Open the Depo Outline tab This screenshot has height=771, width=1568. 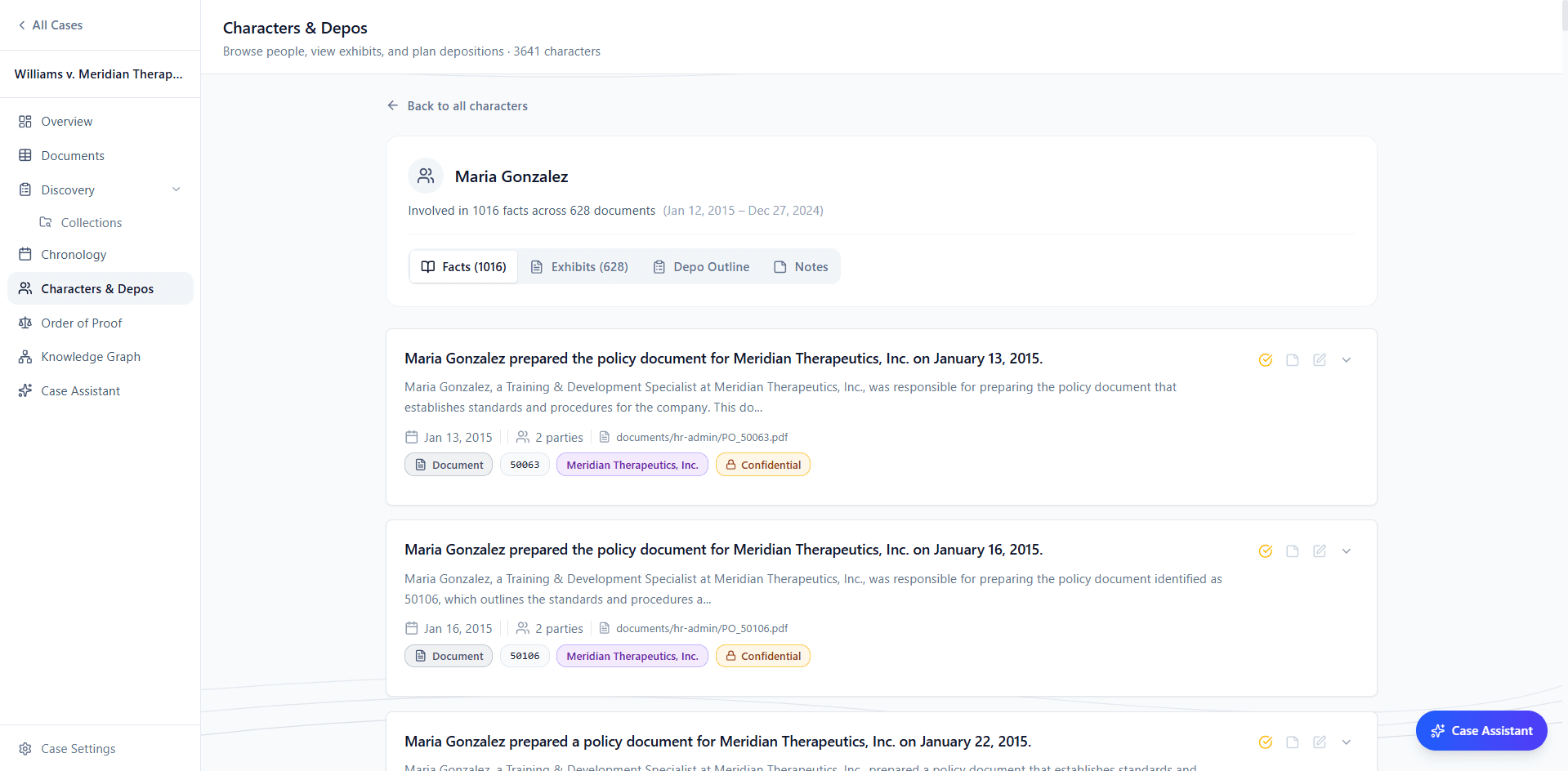point(701,267)
